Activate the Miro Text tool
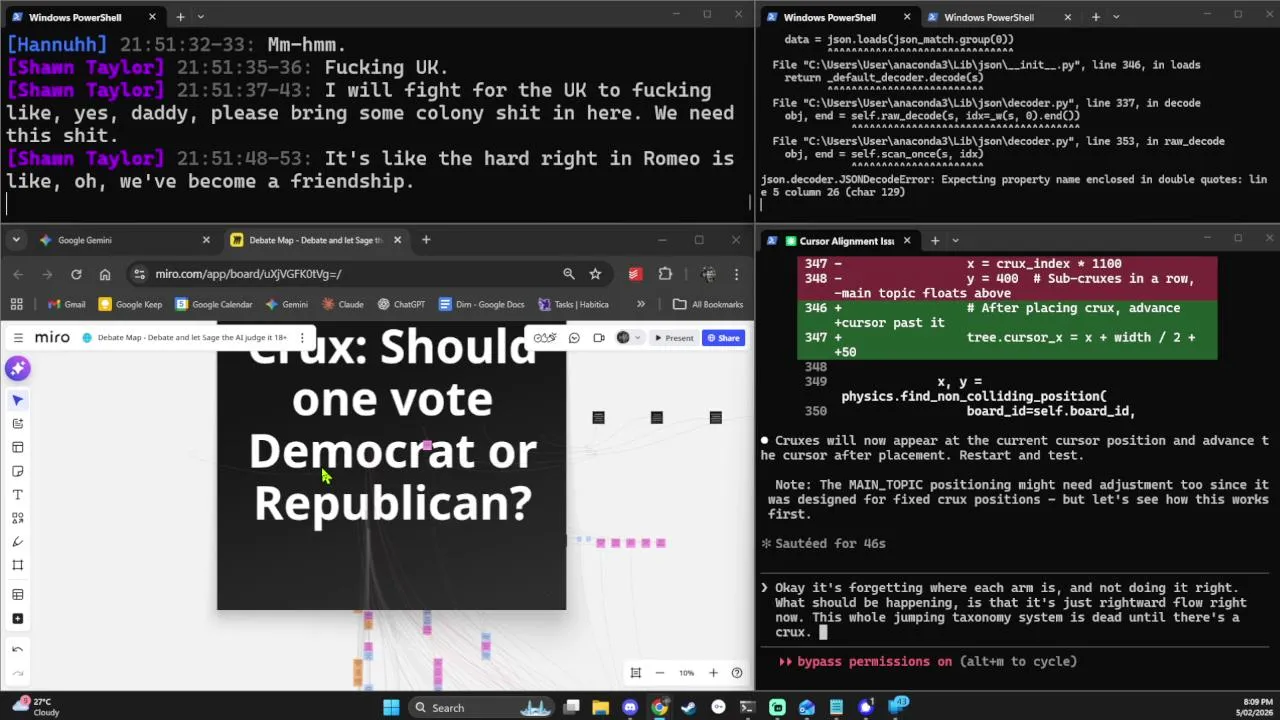 click(18, 495)
